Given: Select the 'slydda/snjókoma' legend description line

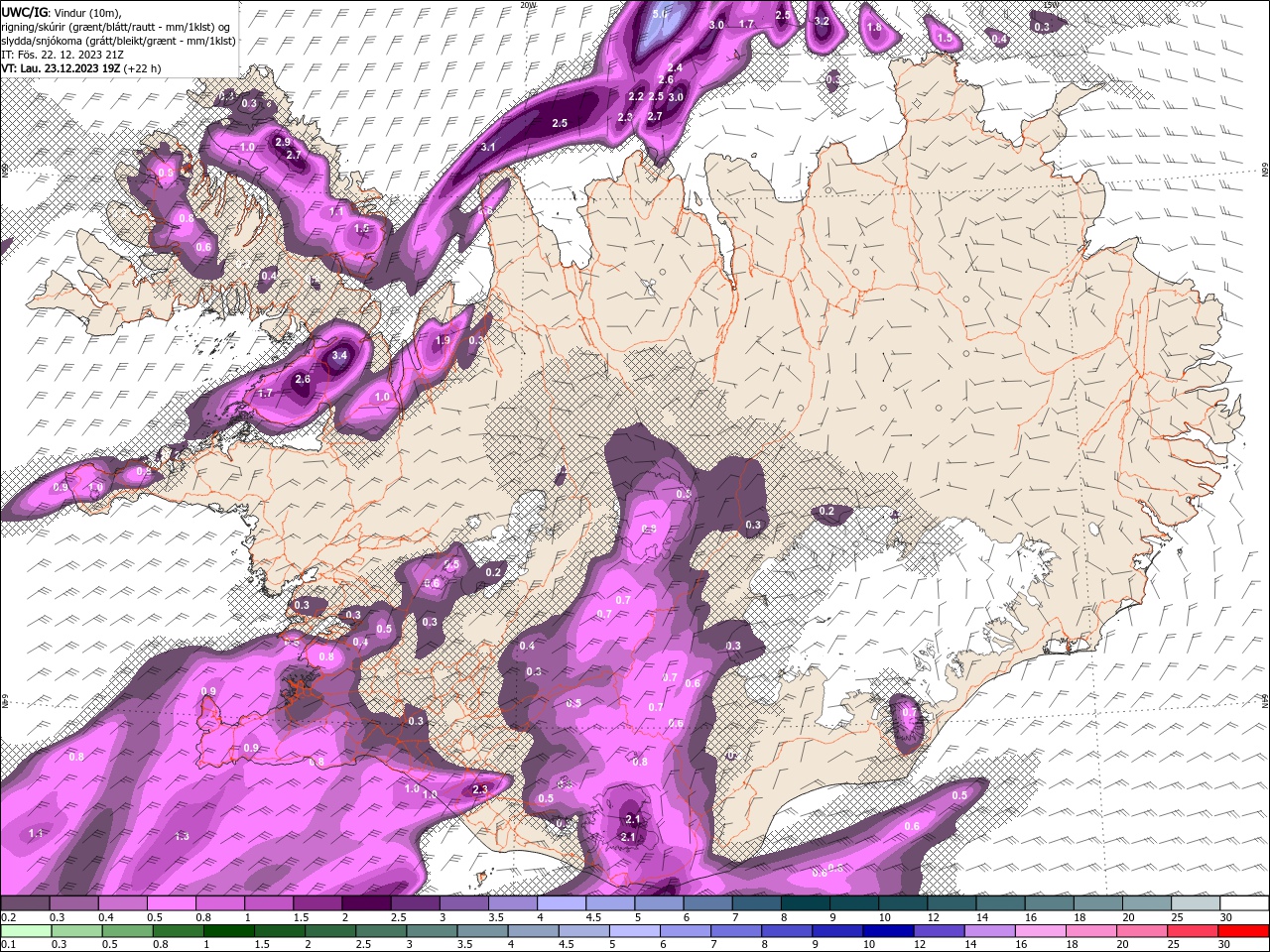Looking at the screenshot, I should coord(118,41).
